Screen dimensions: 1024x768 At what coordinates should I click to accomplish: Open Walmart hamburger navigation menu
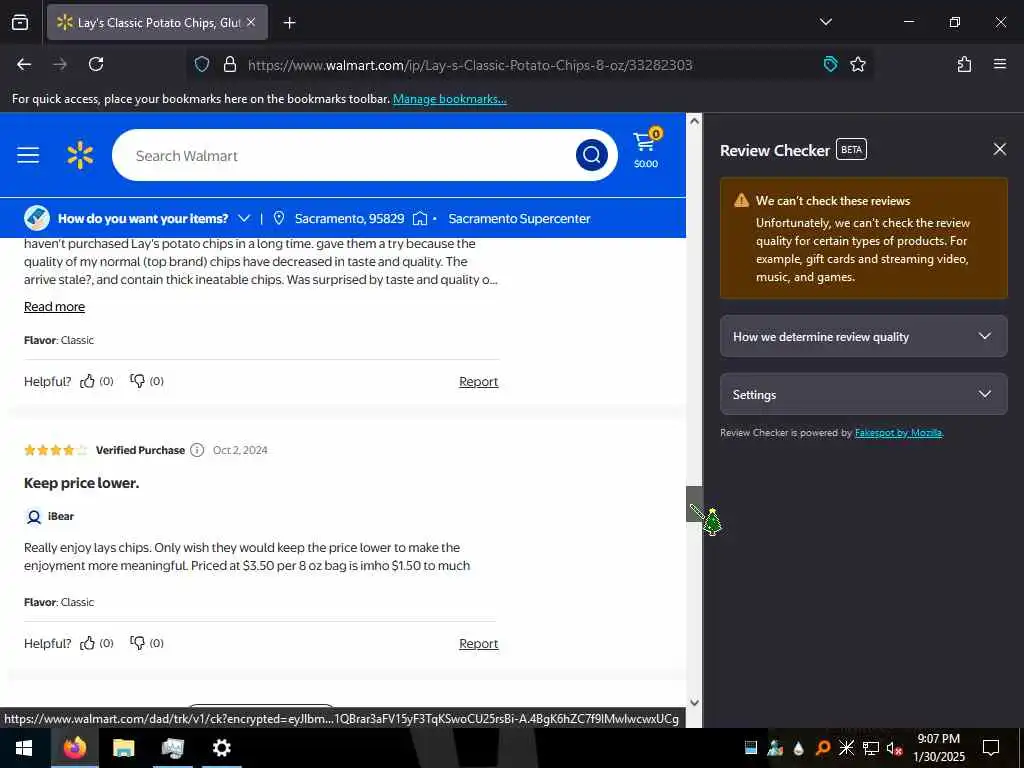pos(28,155)
